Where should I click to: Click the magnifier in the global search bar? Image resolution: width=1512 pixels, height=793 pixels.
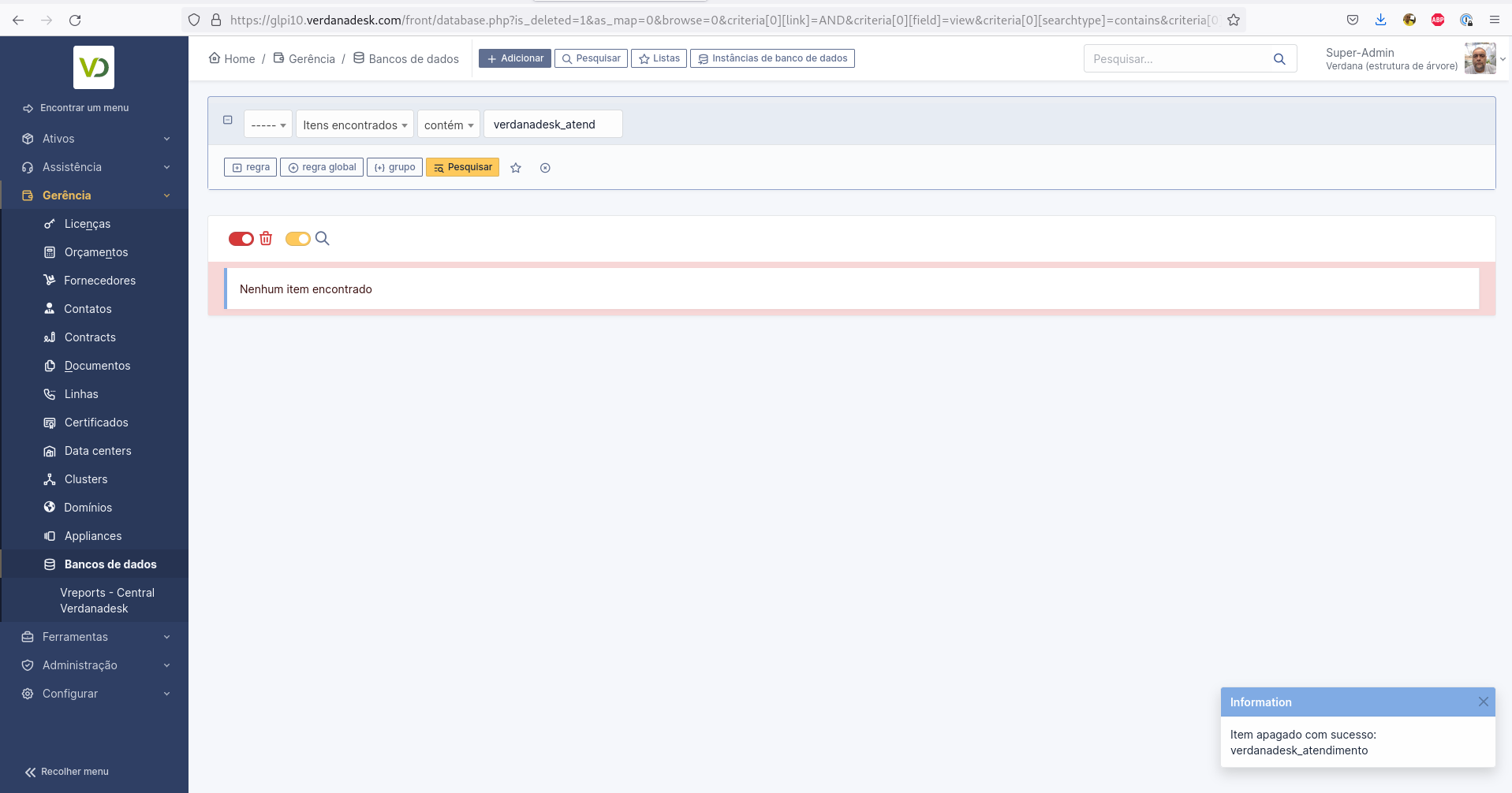[x=1279, y=58]
